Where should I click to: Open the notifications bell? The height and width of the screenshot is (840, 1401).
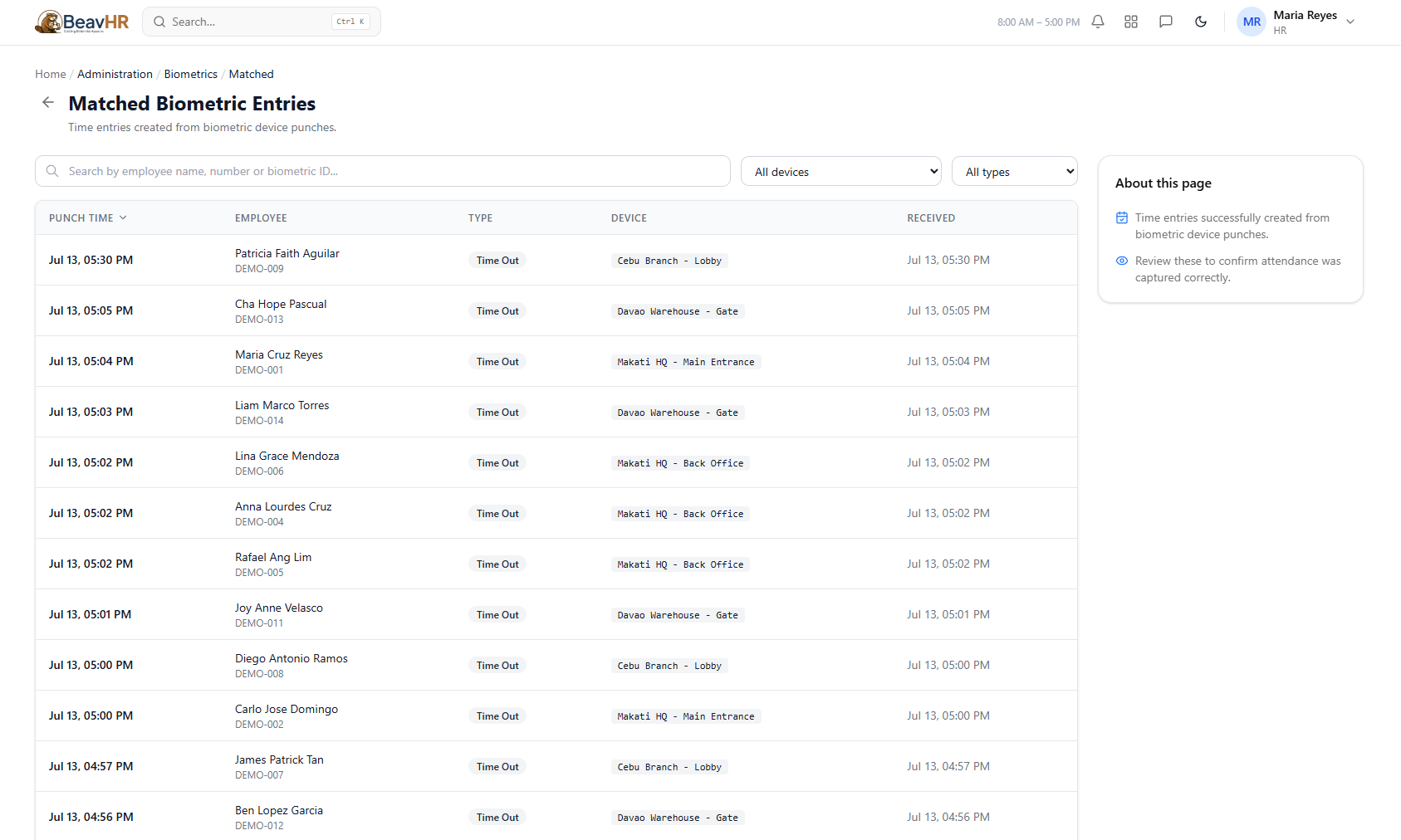pos(1098,22)
